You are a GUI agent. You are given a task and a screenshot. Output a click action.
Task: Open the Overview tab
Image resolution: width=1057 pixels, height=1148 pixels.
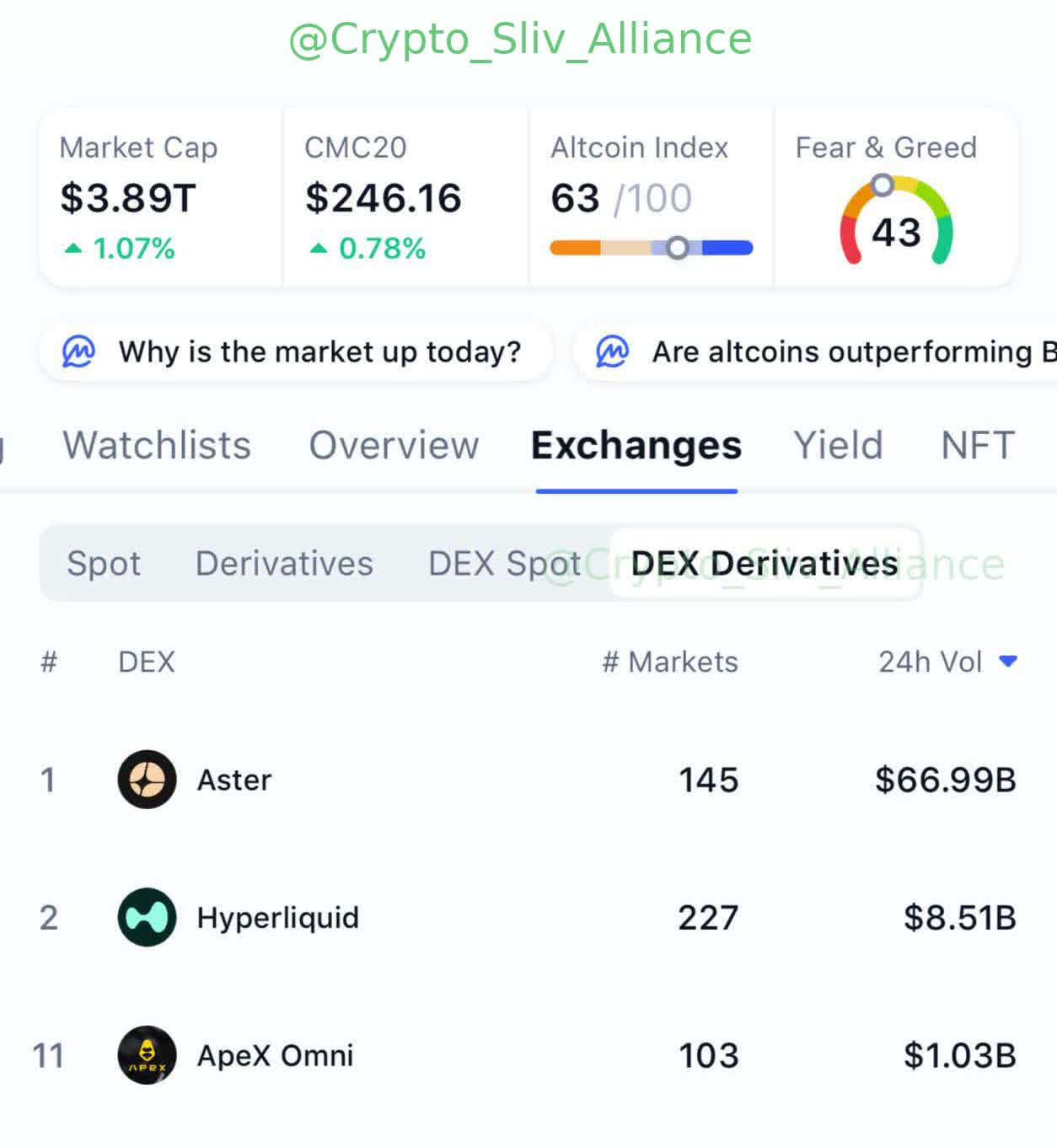coord(394,445)
